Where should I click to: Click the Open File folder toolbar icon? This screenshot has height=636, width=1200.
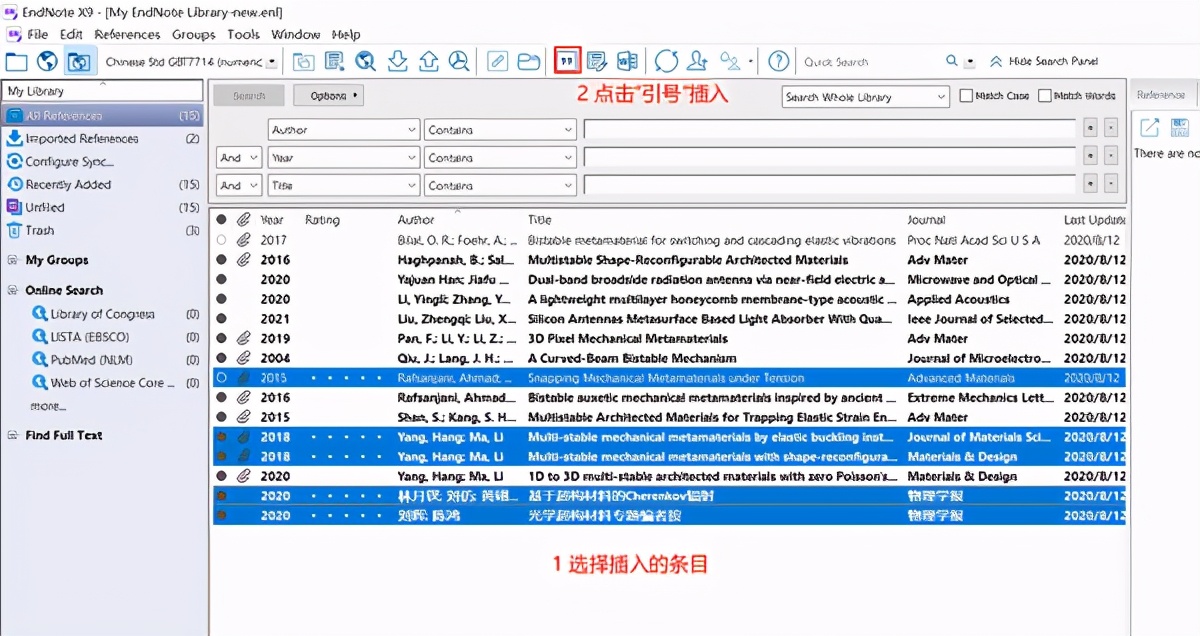point(529,61)
